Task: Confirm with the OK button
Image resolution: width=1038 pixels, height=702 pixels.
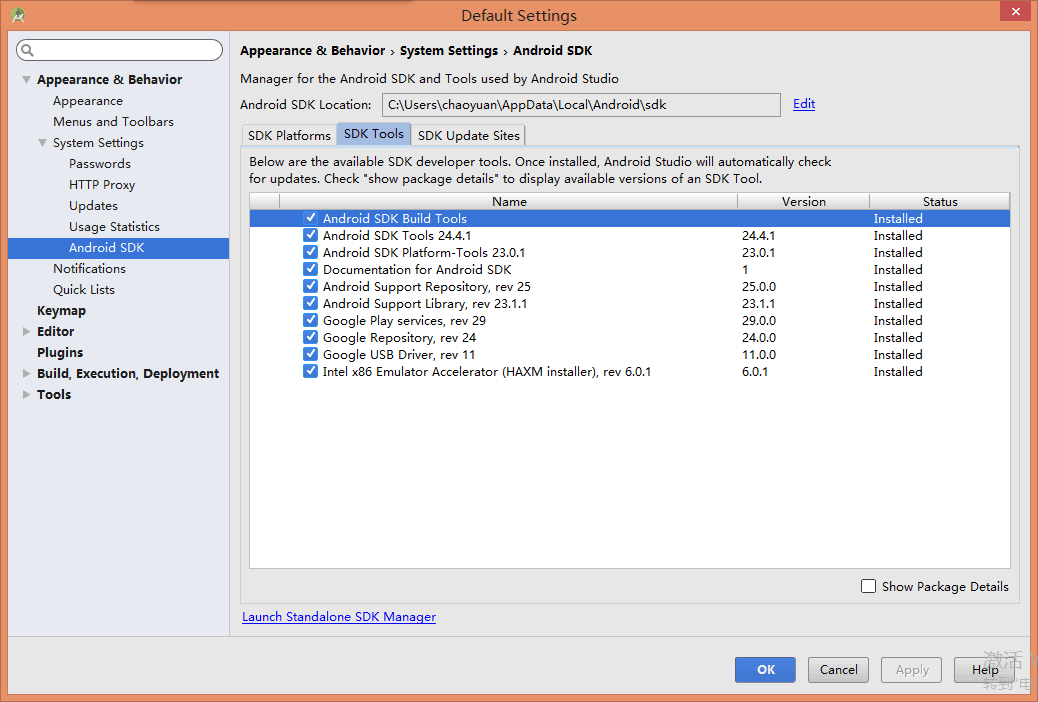Action: 765,670
